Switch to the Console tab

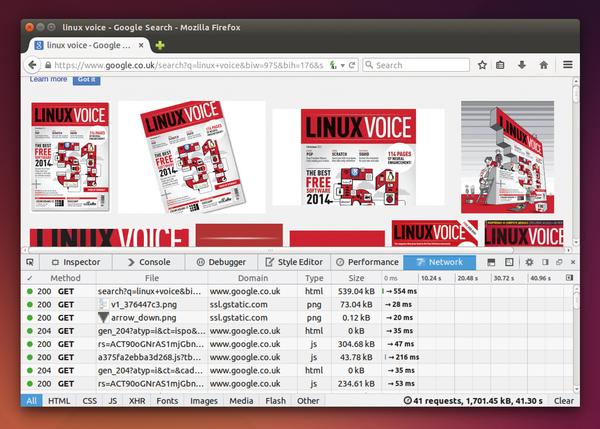point(149,262)
